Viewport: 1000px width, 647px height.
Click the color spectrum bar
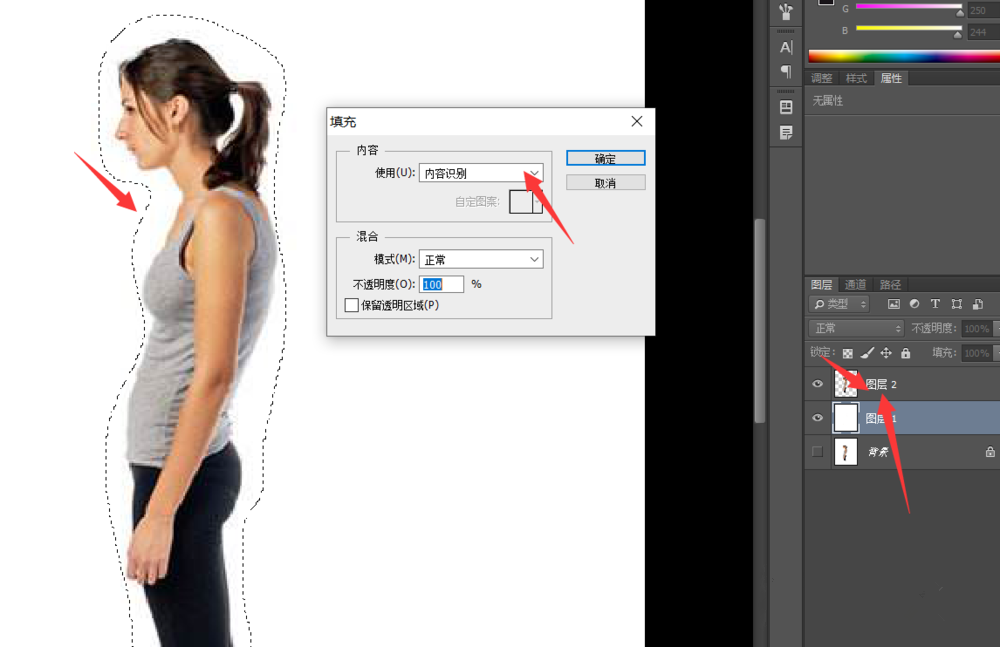point(900,56)
